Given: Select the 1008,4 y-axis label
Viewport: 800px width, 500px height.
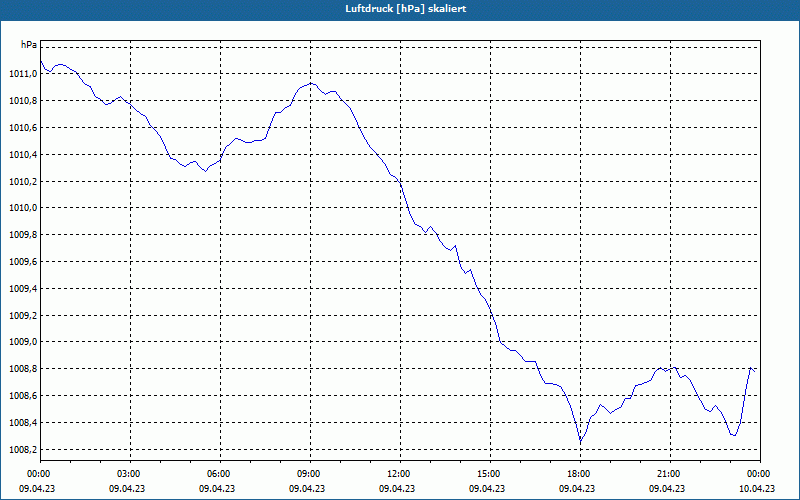Looking at the screenshot, I should [x=23, y=423].
